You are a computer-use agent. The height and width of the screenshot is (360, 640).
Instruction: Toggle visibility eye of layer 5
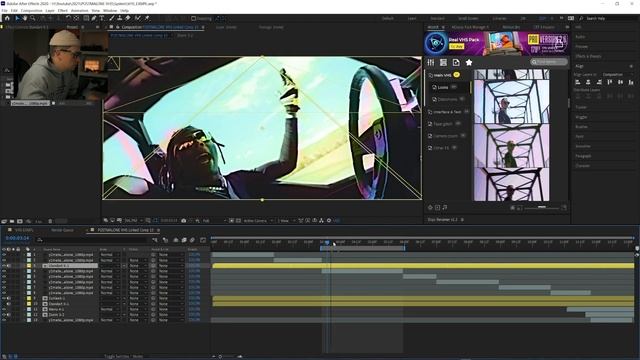click(x=4, y=277)
